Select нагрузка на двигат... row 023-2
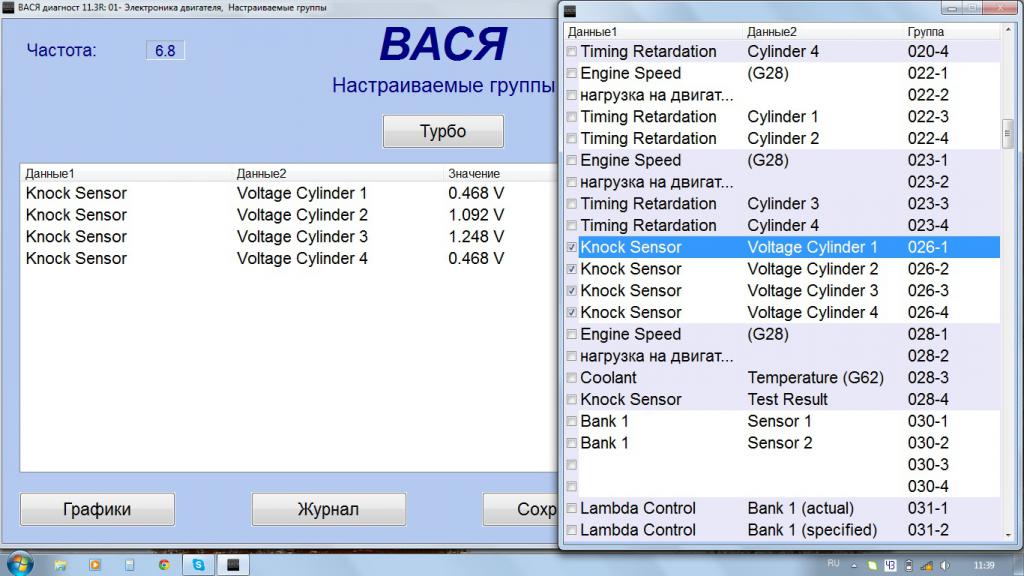 (x=782, y=182)
